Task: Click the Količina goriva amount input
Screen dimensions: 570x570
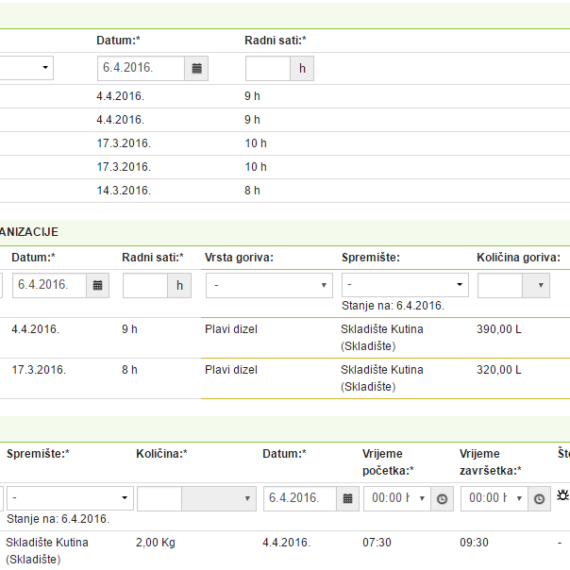Action: click(500, 285)
